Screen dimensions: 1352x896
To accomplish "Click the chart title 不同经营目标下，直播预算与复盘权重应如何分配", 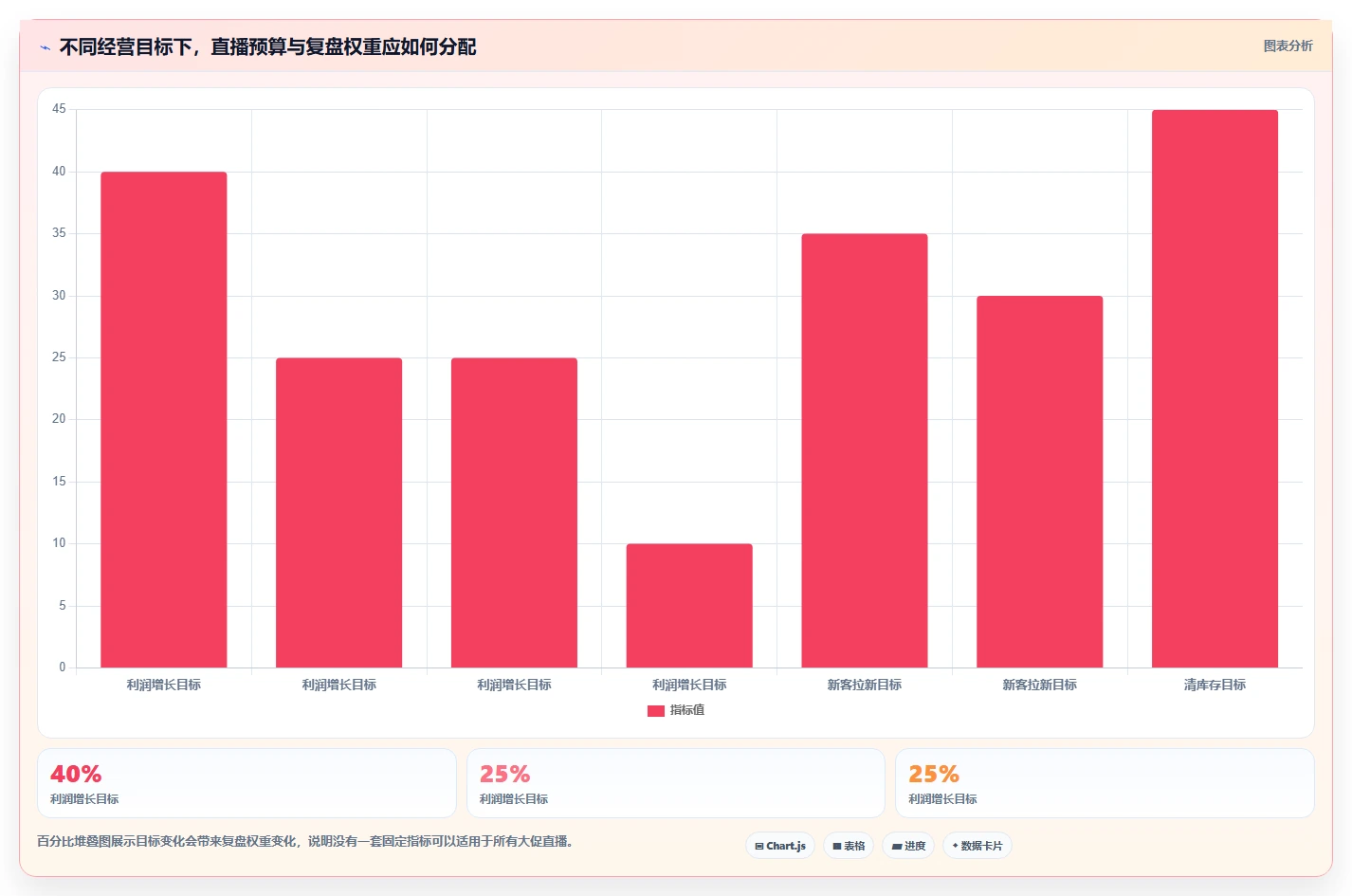I will (x=267, y=46).
